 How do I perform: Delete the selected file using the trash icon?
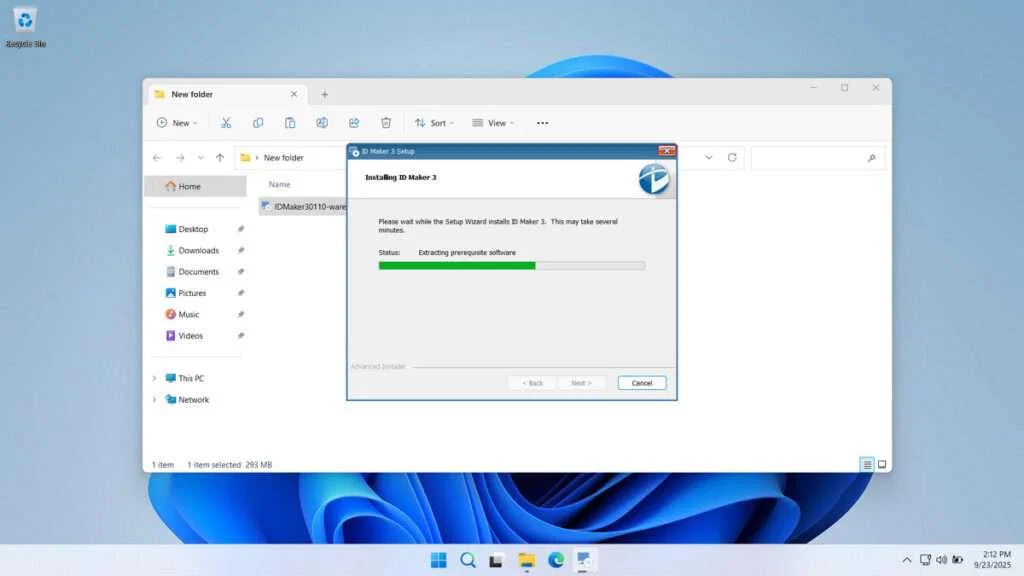[386, 122]
